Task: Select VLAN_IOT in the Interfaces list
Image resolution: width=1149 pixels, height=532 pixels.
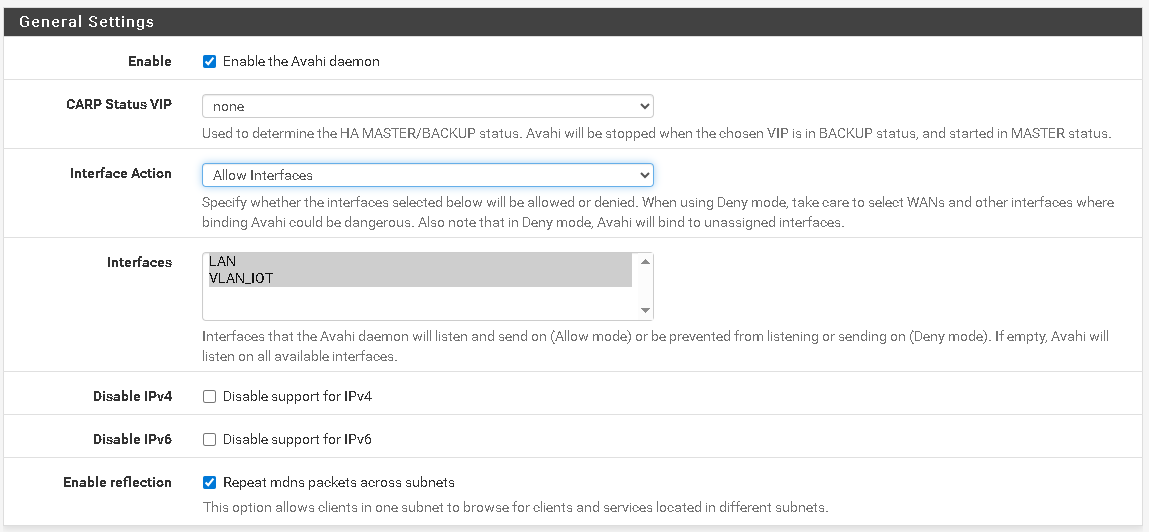Action: click(418, 279)
